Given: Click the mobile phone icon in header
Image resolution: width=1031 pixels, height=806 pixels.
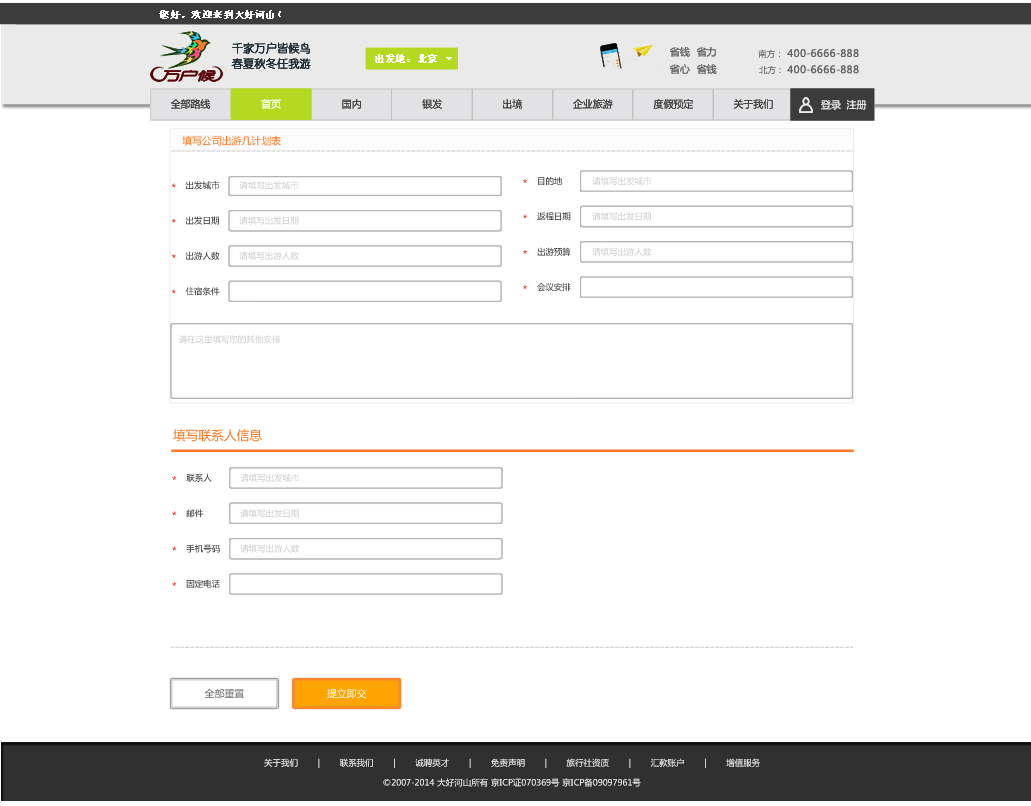Looking at the screenshot, I should (610, 56).
